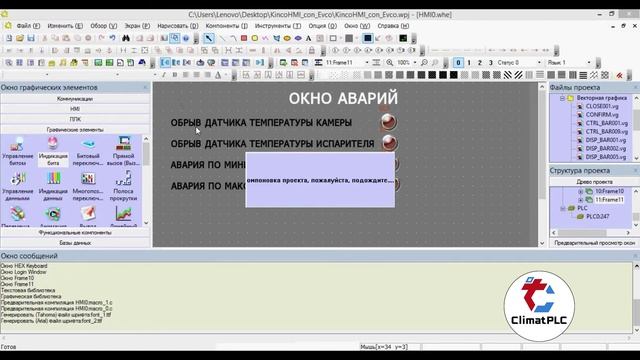The image size is (640, 360).
Task: Open the Экран menu
Action: 137,26
